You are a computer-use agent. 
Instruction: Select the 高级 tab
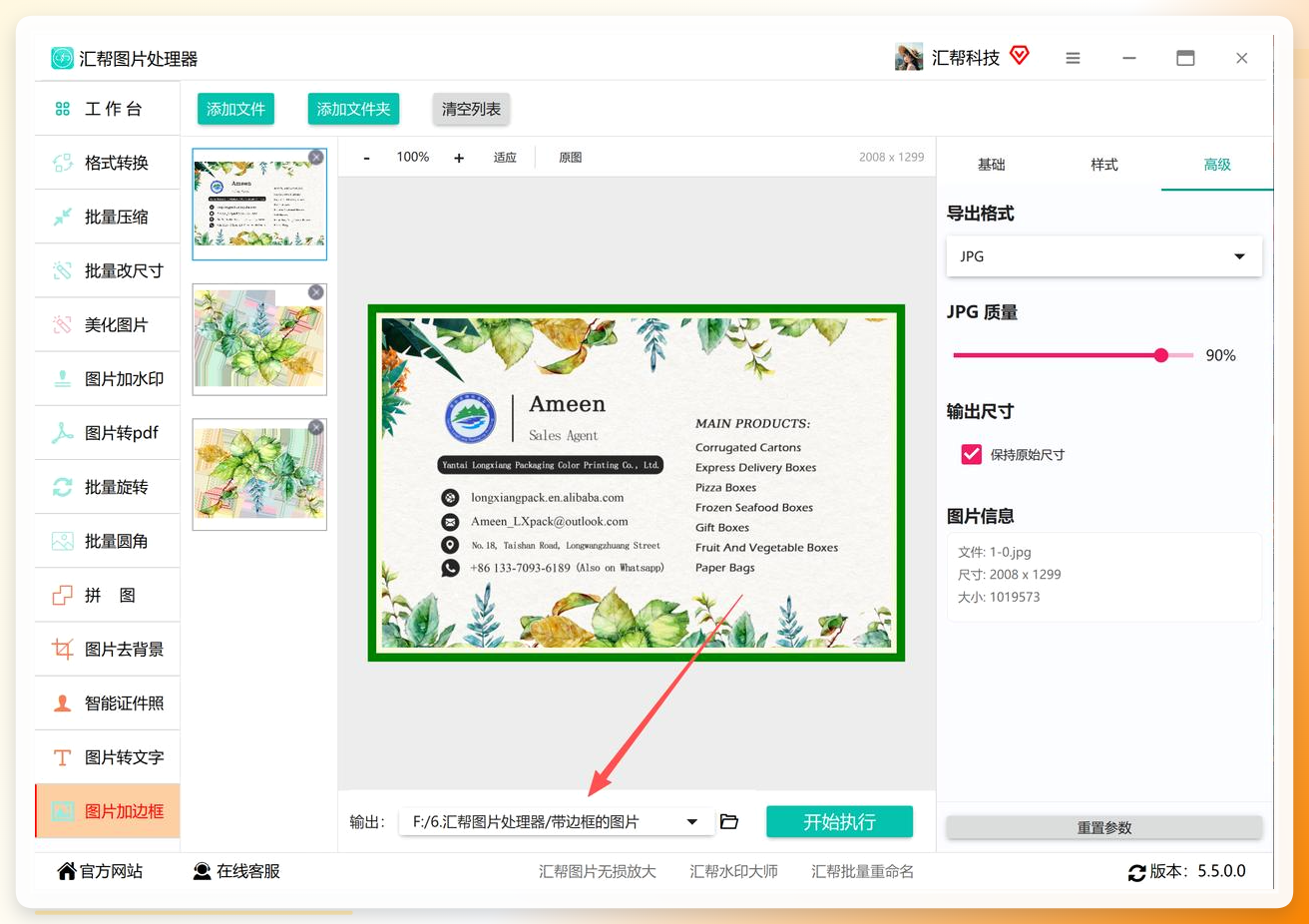click(x=1217, y=165)
